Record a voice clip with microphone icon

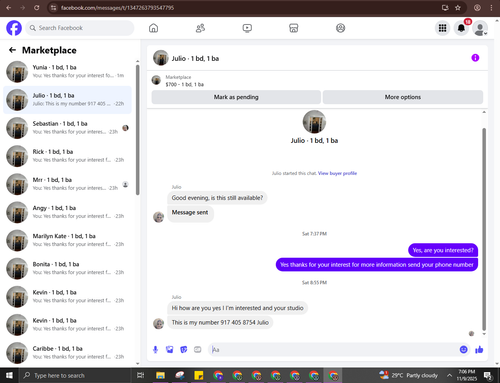(155, 349)
